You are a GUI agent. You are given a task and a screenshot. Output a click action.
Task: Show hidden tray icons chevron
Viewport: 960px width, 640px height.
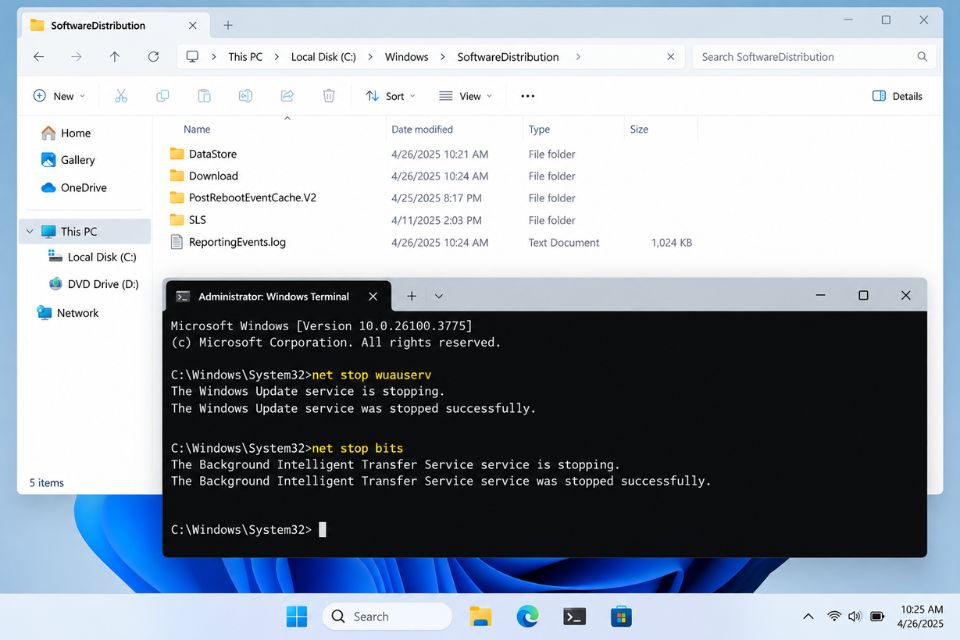(808, 617)
